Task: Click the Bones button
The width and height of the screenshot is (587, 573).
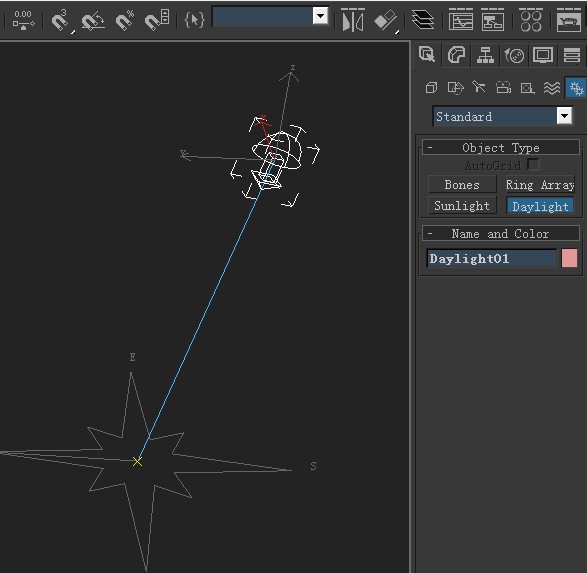Action: (462, 185)
